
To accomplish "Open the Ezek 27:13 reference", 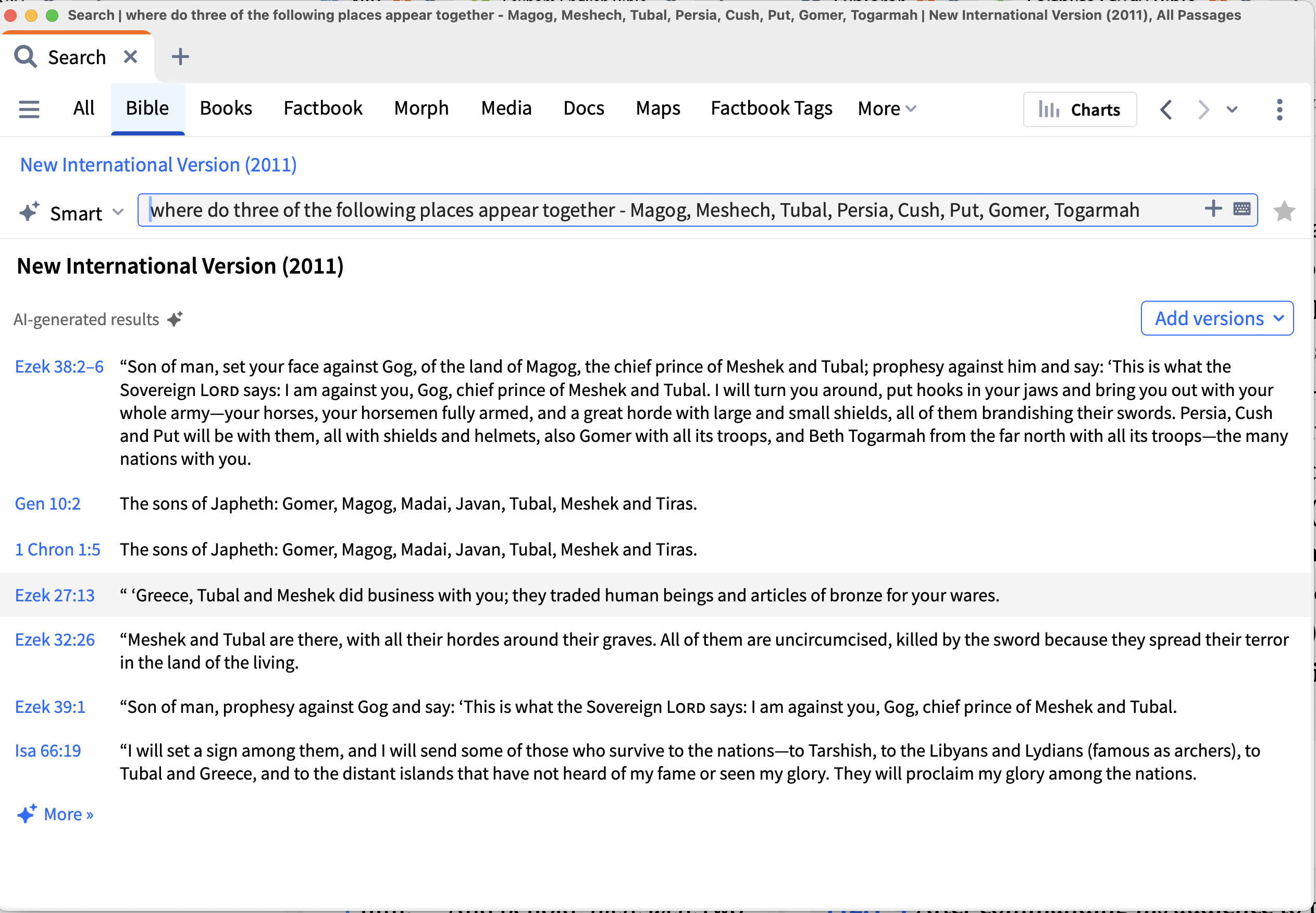I will [x=55, y=595].
